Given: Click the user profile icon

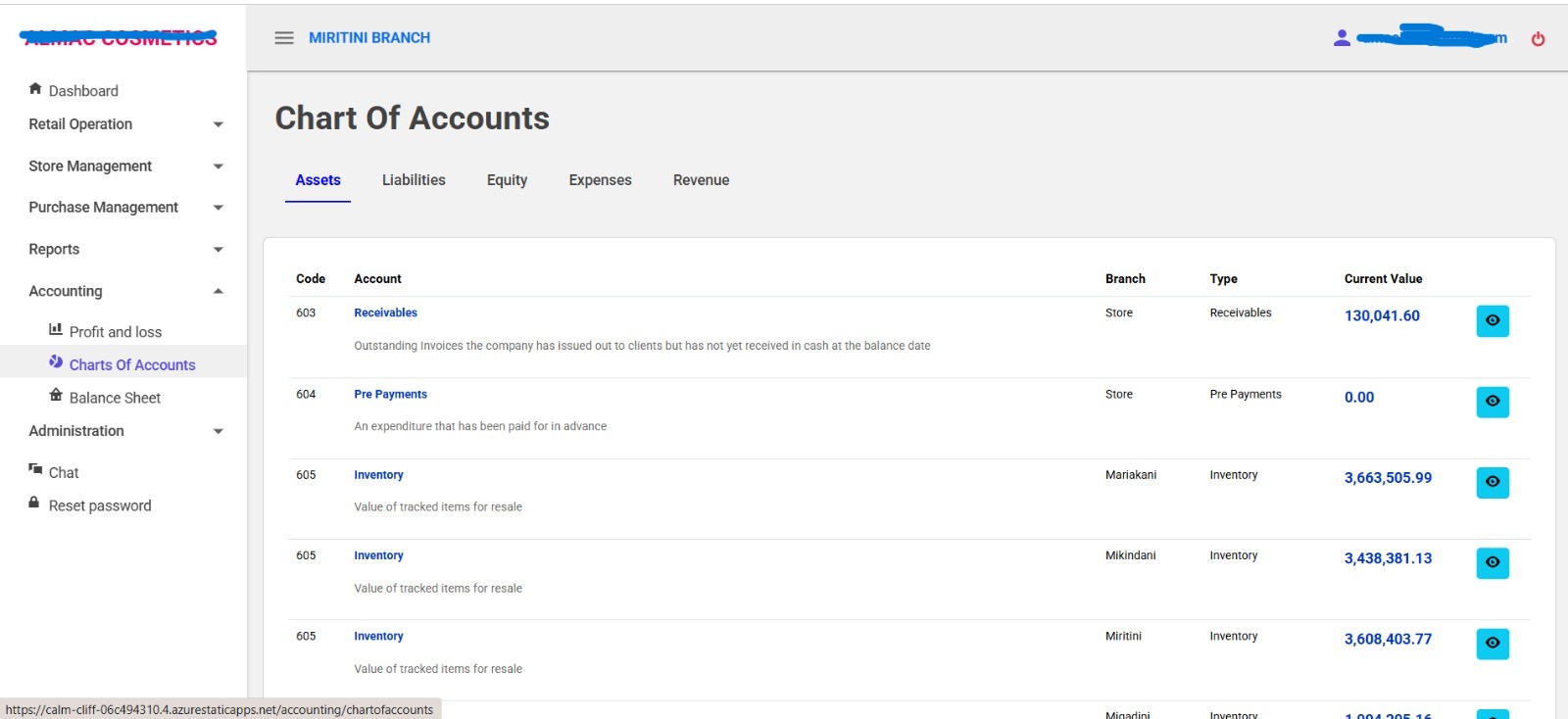Looking at the screenshot, I should pos(1342,38).
